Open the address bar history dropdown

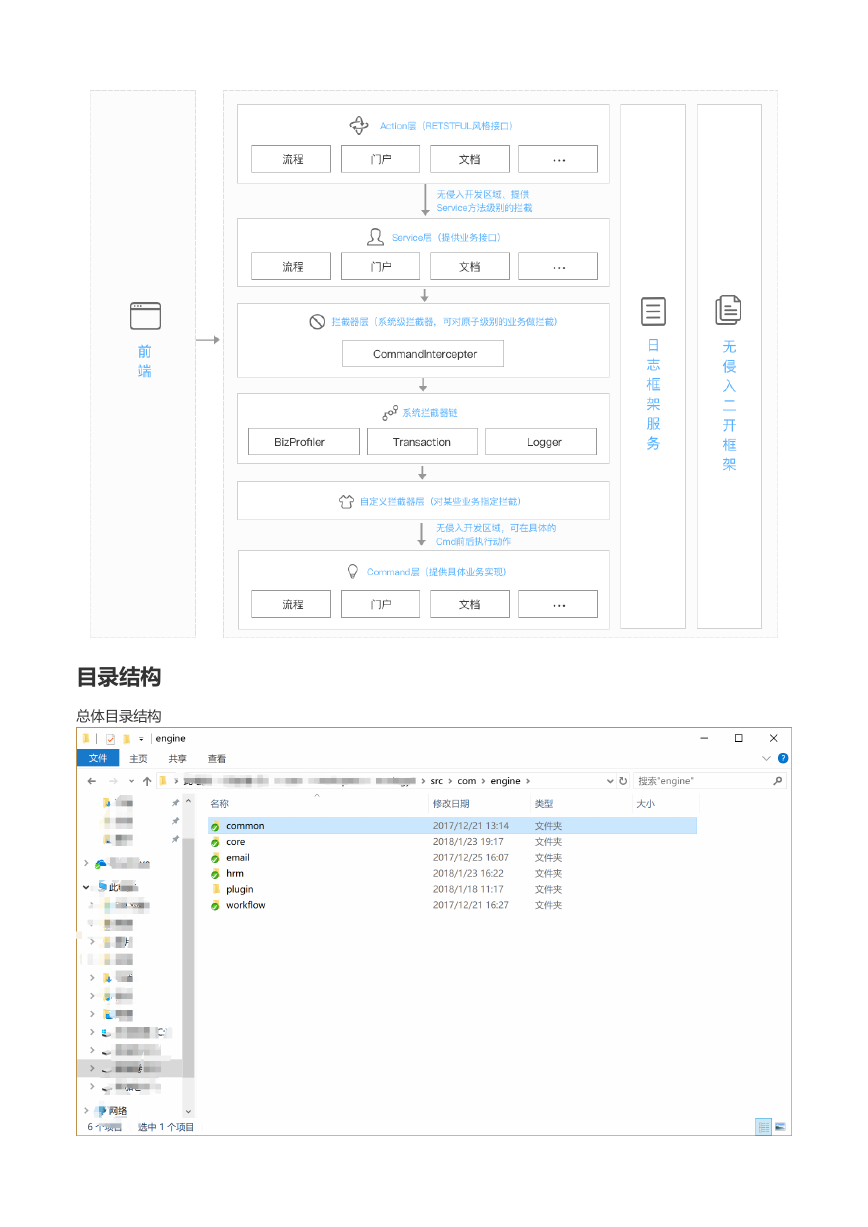[x=610, y=781]
